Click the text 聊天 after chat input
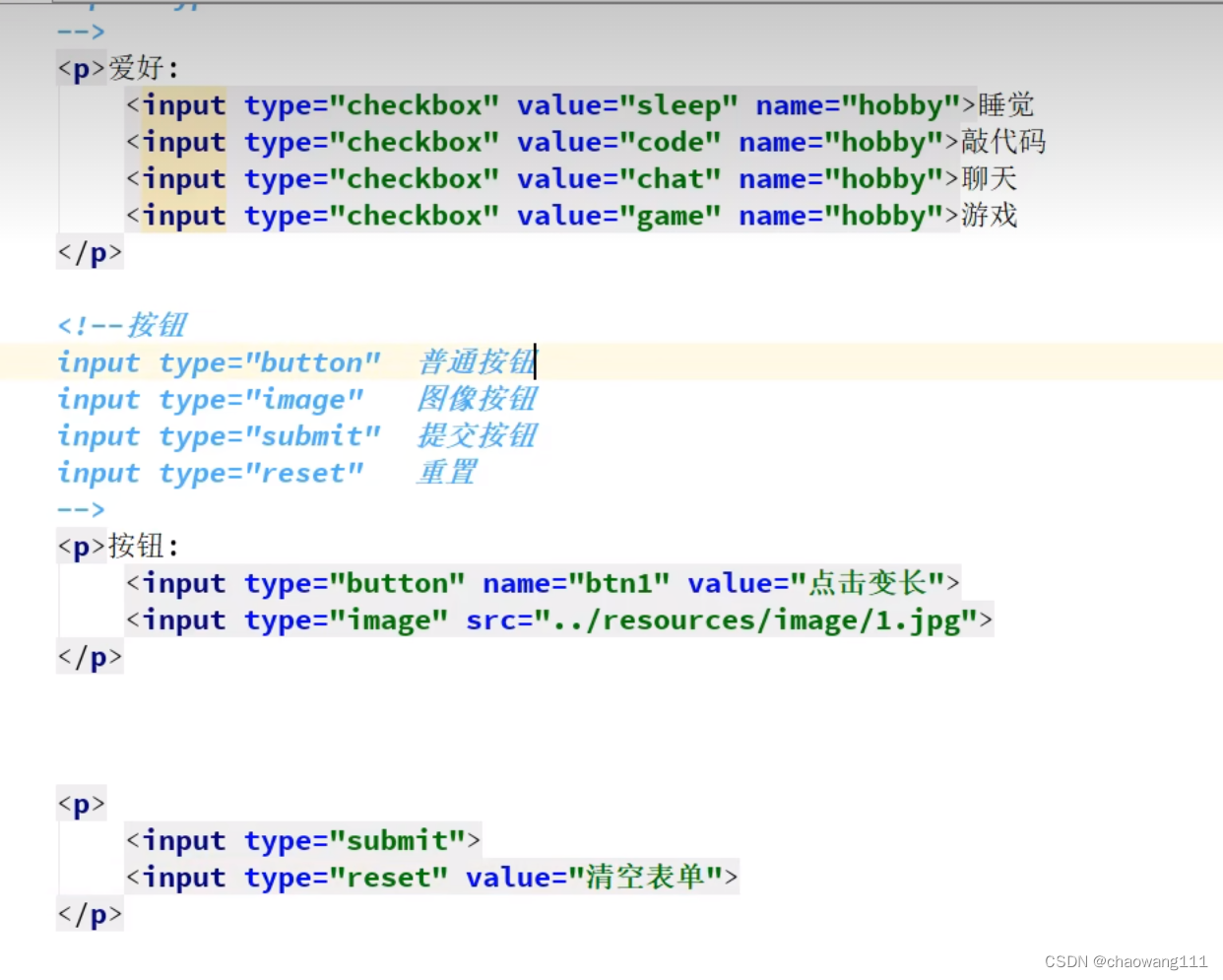The width and height of the screenshot is (1223, 980). pyautogui.click(x=988, y=178)
